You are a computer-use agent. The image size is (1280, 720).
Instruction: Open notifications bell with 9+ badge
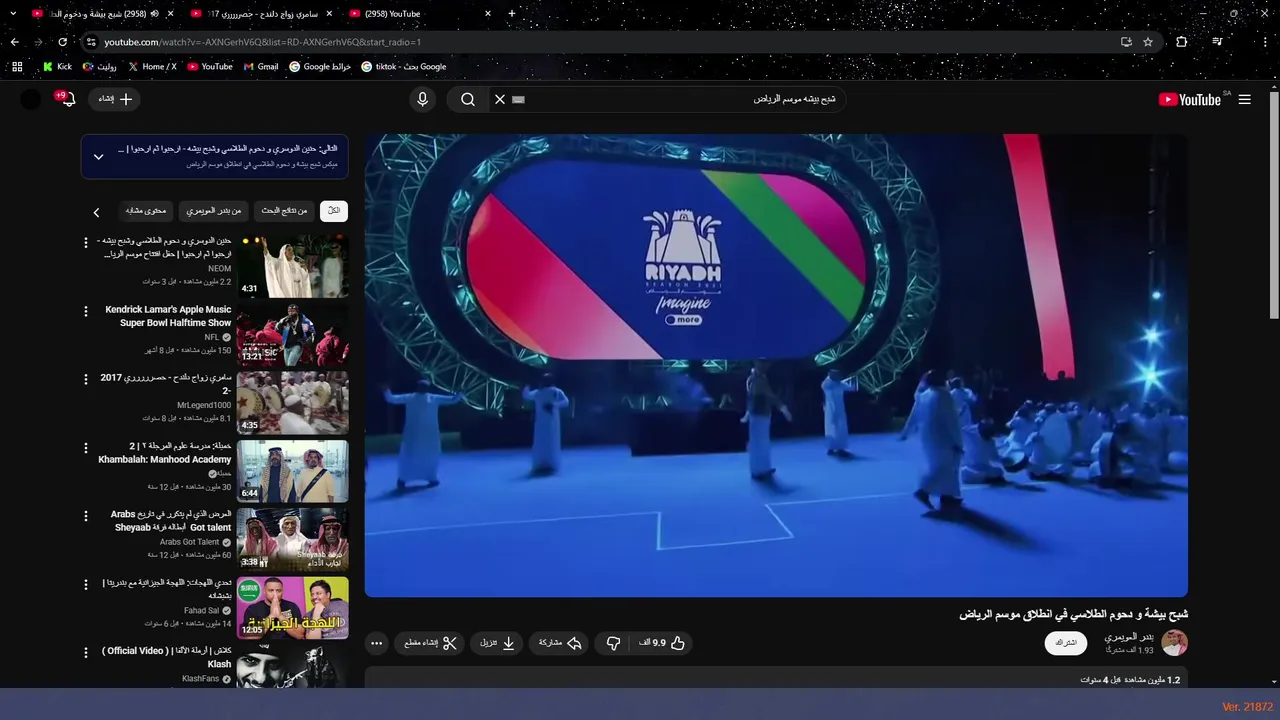coord(67,99)
